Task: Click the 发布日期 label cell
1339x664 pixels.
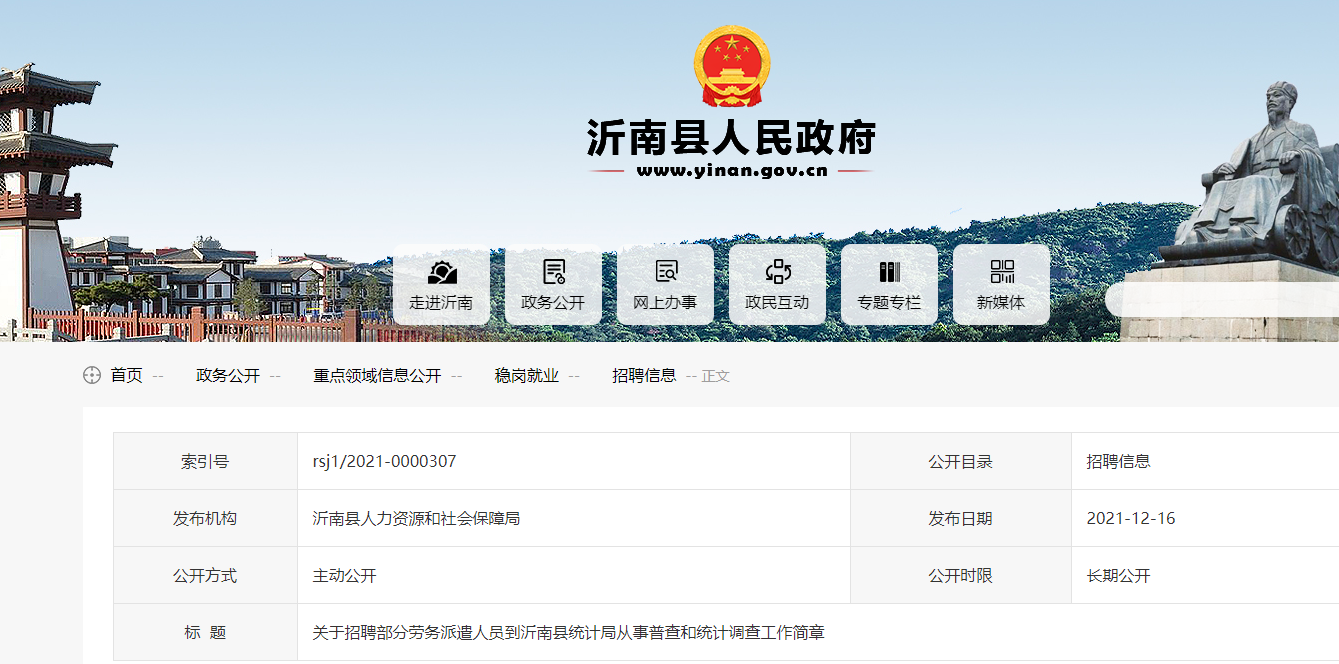Action: (961, 518)
